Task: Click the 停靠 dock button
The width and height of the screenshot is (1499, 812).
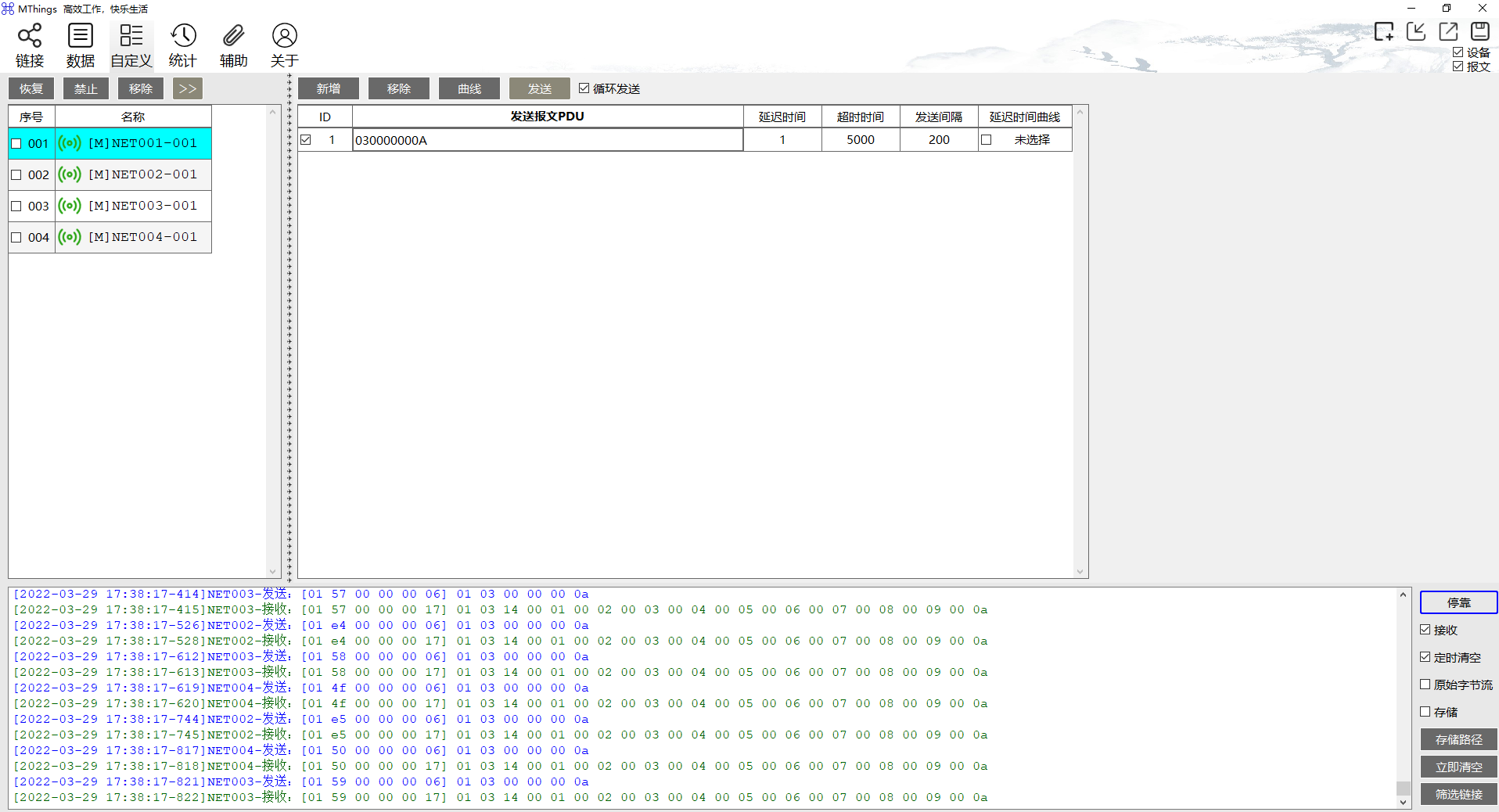Action: (1459, 602)
